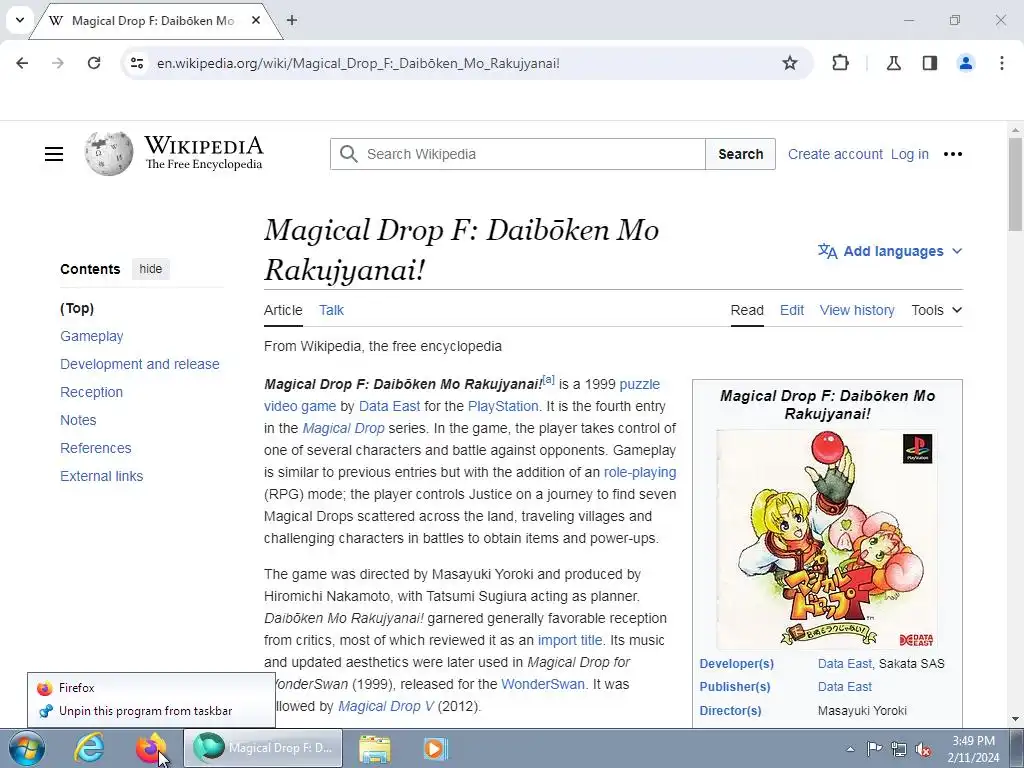Open Chrome Labs flask icon
1024x768 pixels.
(893, 63)
